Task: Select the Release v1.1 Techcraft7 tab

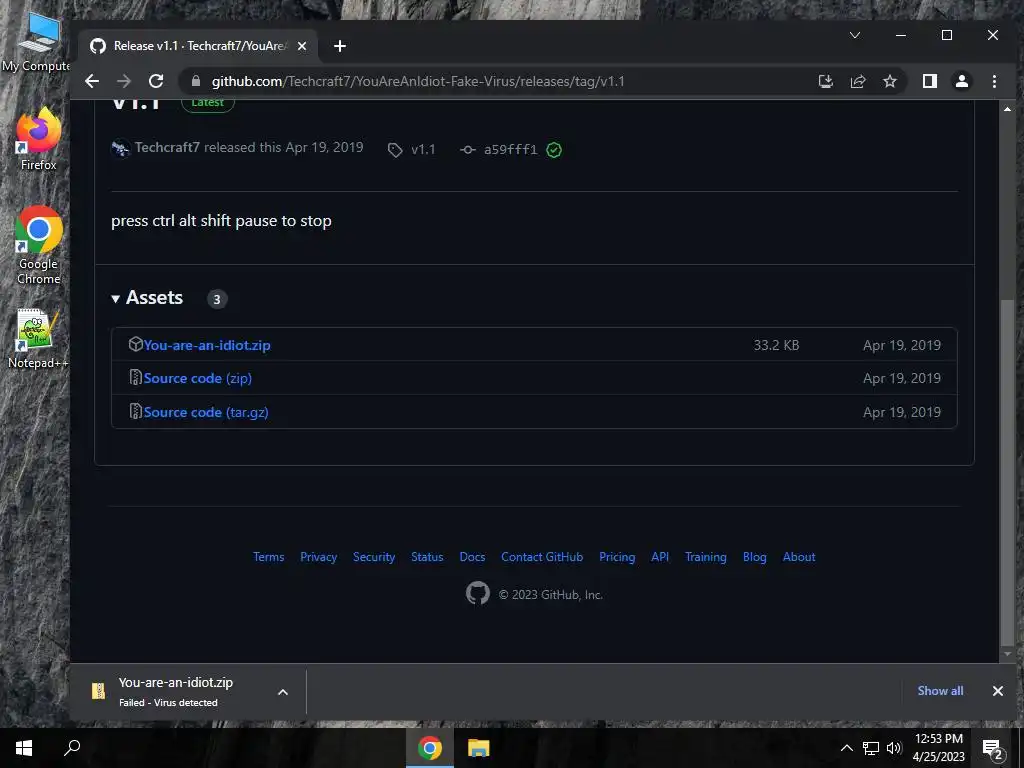Action: [196, 46]
